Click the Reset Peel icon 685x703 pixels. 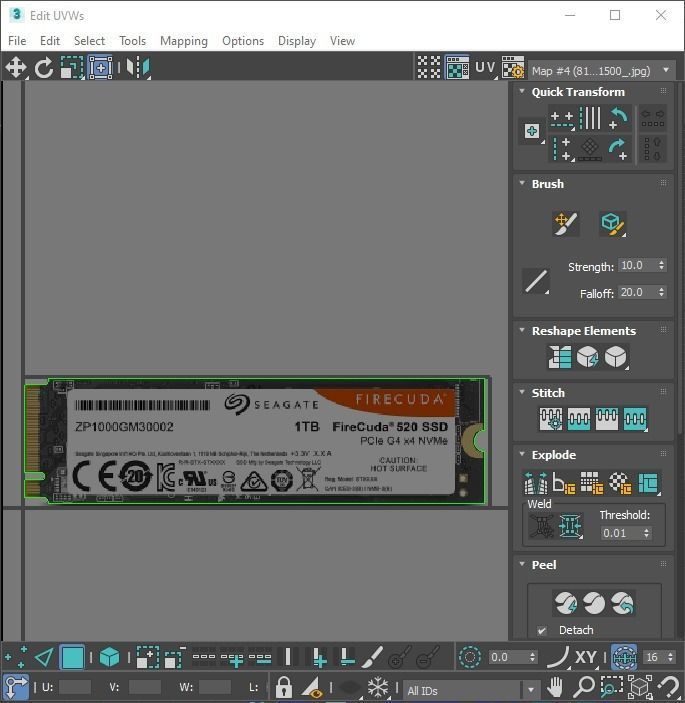point(623,603)
